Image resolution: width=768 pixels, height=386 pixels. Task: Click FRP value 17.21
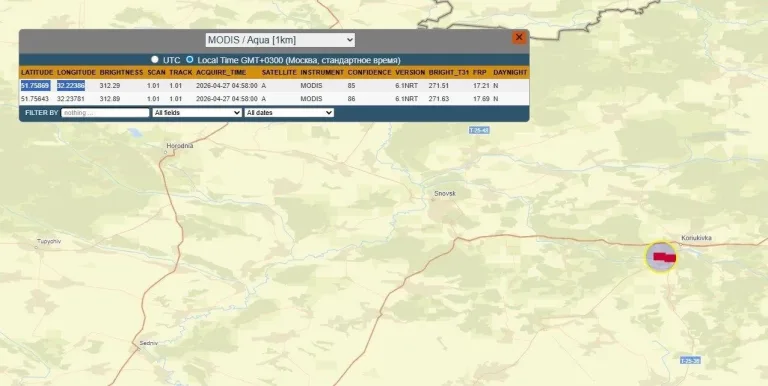pyautogui.click(x=481, y=86)
